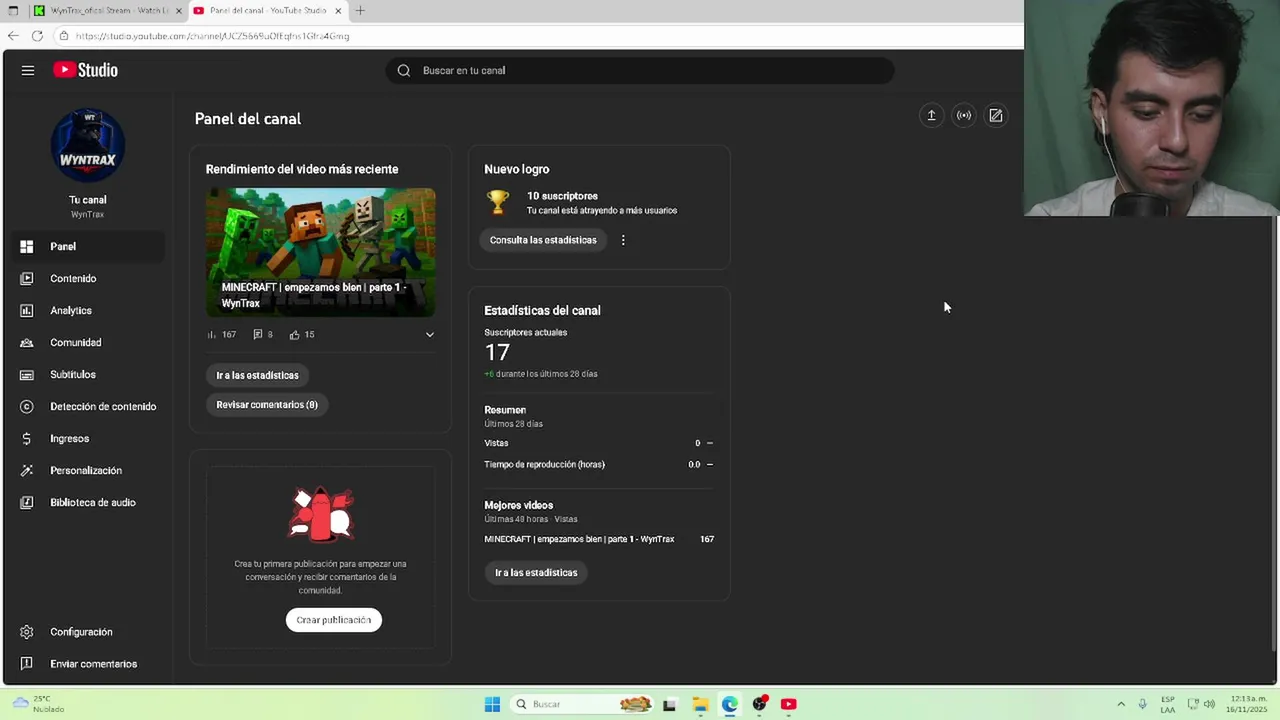
Task: Click Revisar comentarios (8) button
Action: 267,405
